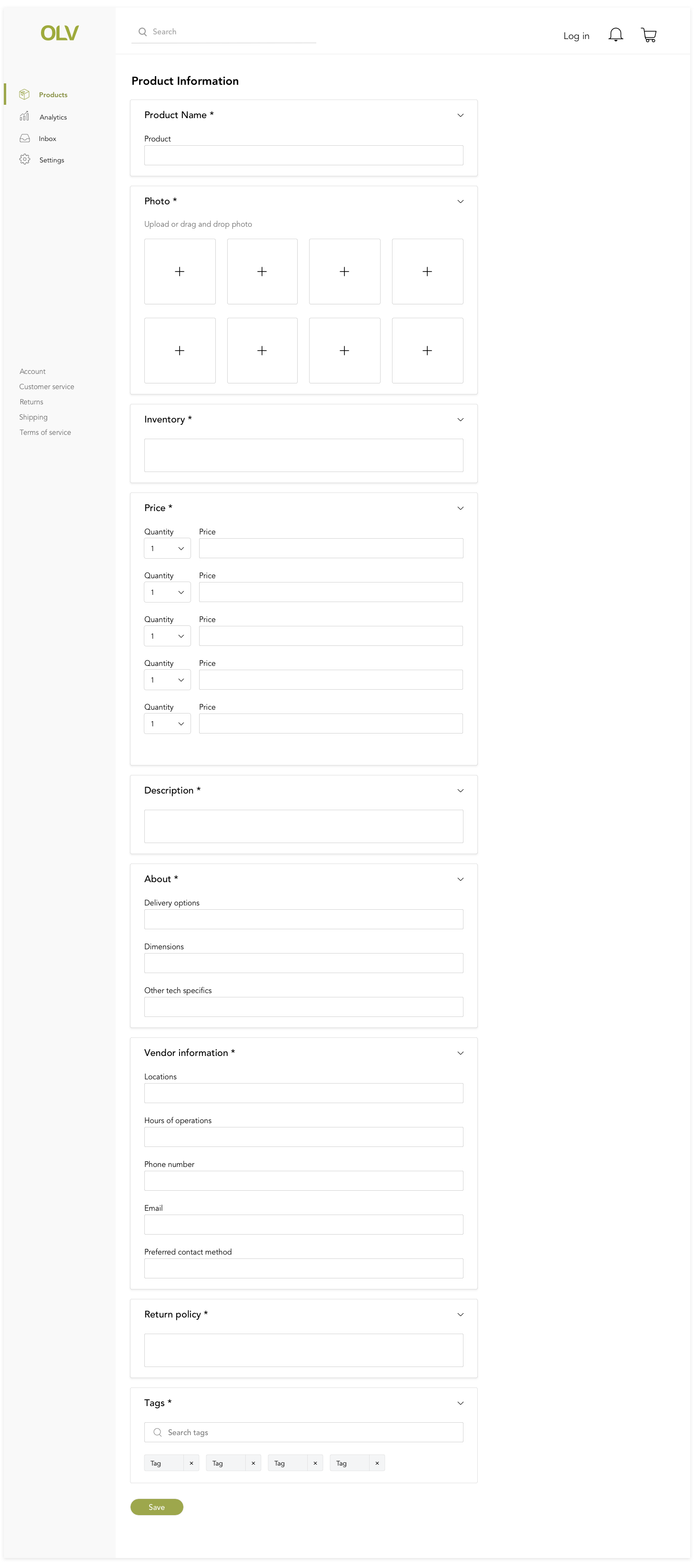Remove the first Tag chip
Screen dimensions: 694x1568
[x=191, y=1463]
